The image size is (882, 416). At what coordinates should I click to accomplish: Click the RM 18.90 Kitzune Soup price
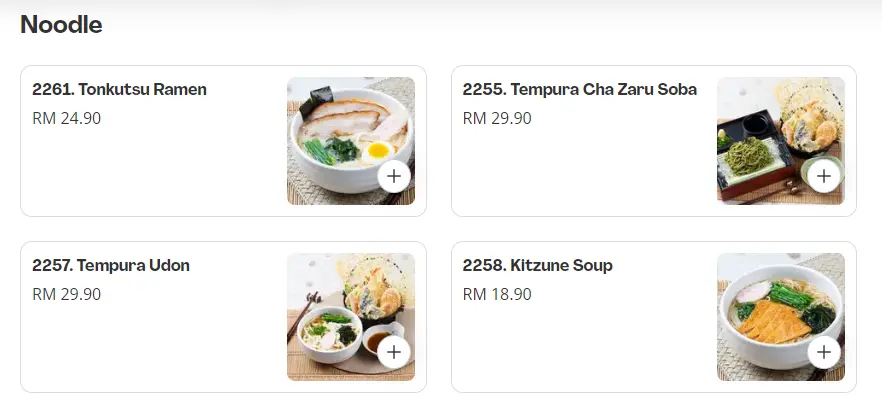497,295
